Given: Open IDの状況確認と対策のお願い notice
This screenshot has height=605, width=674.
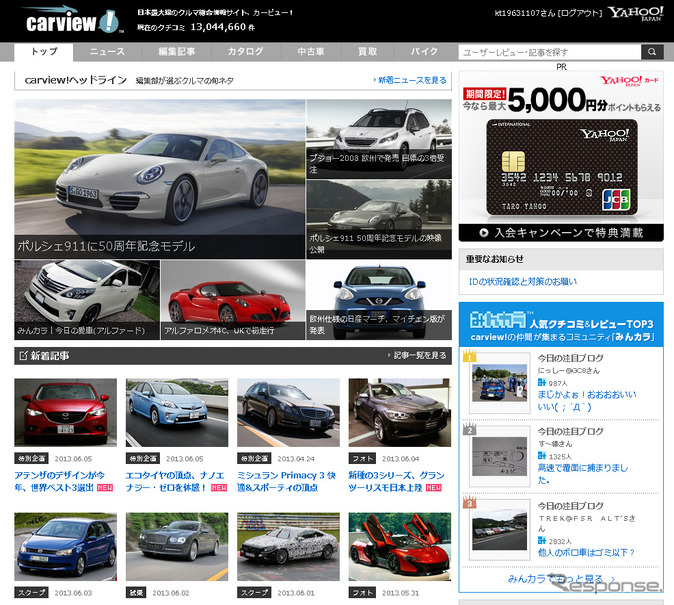Looking at the screenshot, I should pos(520,281).
